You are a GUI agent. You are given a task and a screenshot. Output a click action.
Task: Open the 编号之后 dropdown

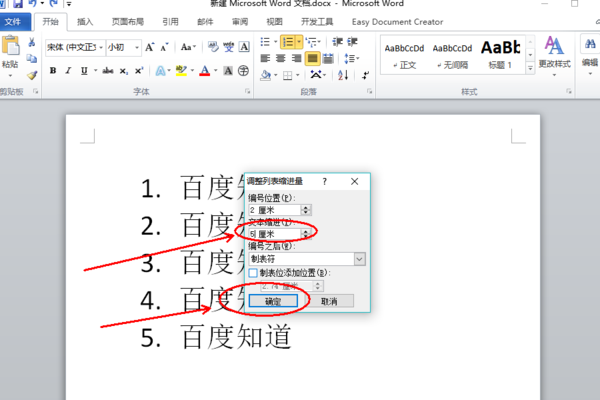click(359, 259)
